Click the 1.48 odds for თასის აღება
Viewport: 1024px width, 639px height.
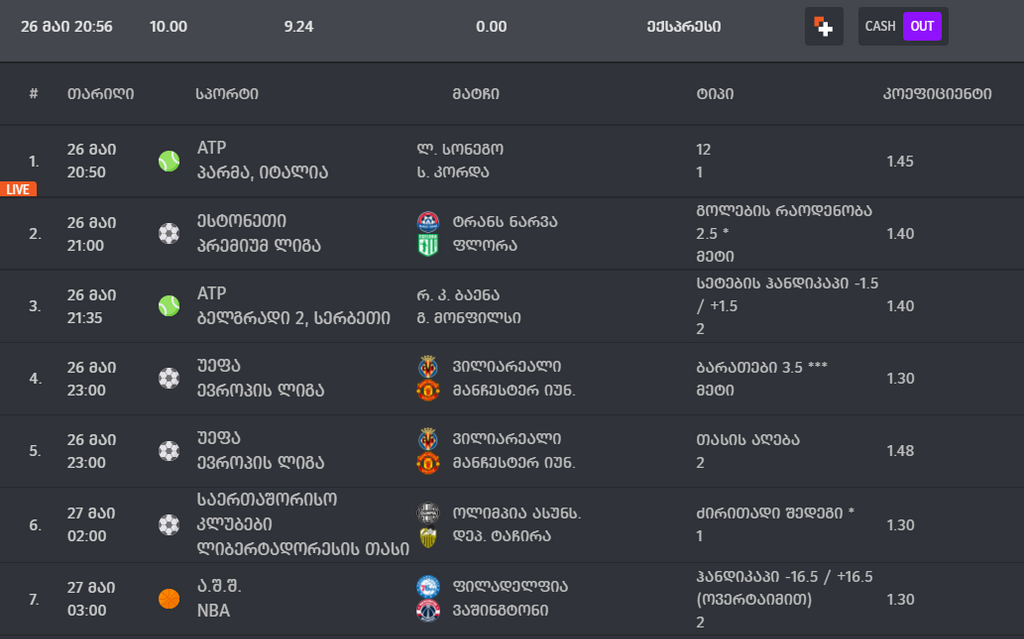click(x=900, y=451)
